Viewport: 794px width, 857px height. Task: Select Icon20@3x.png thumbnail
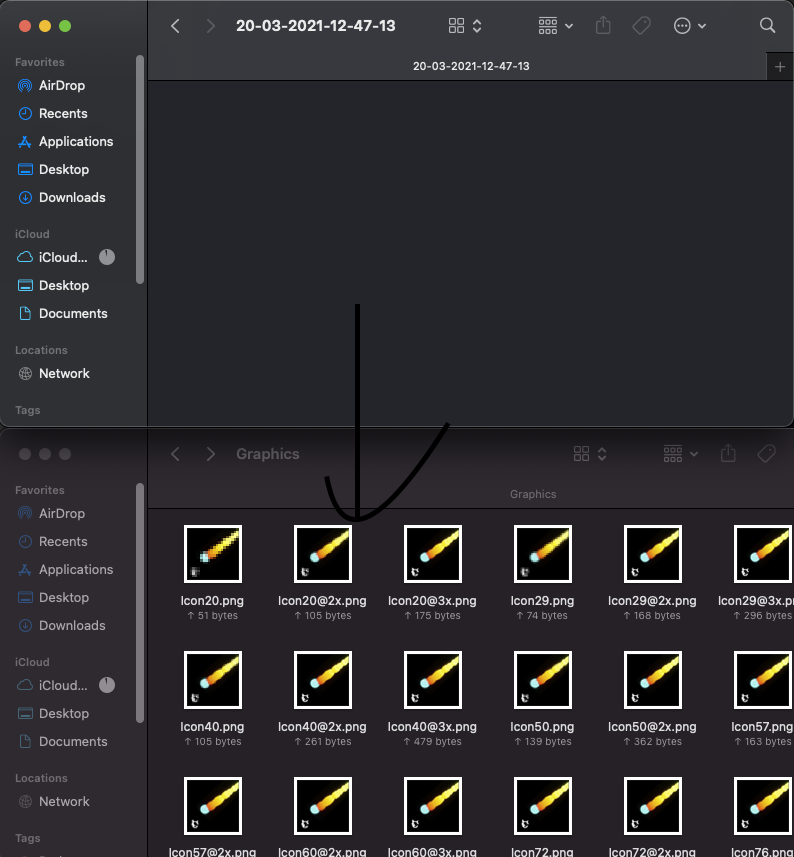coord(432,554)
